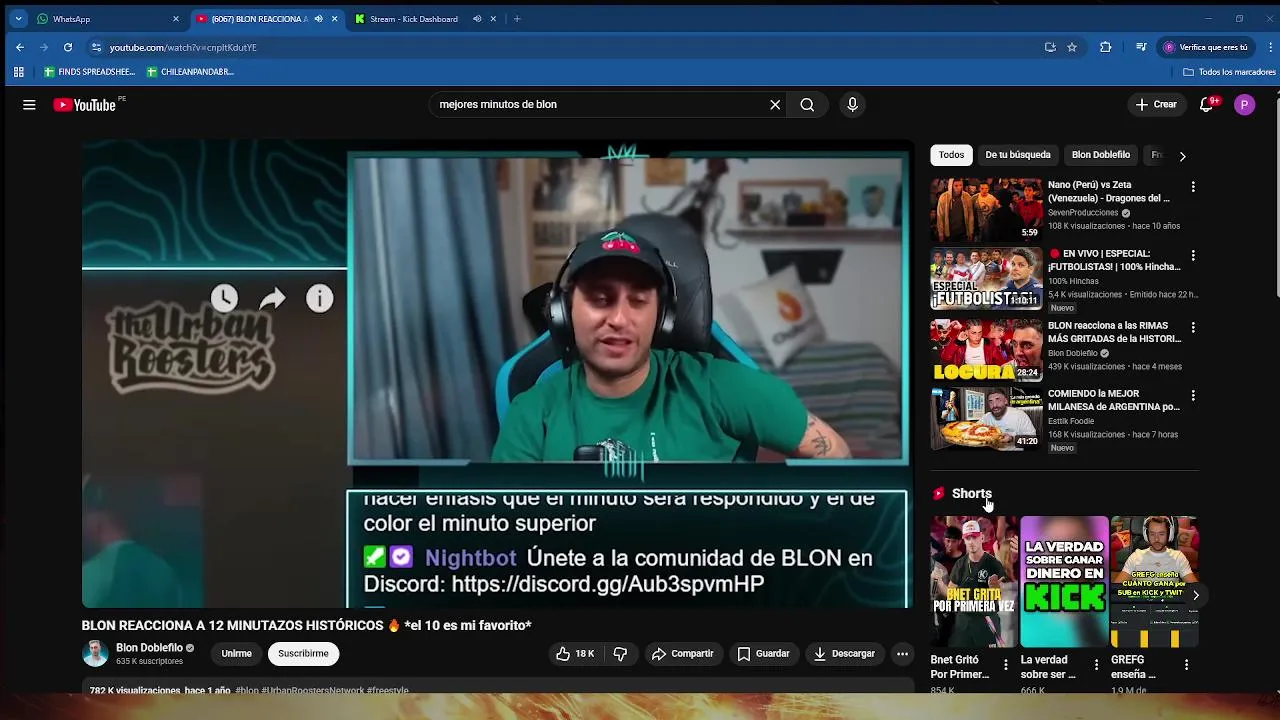This screenshot has height=720, width=1280.
Task: Open the browser extensions puzzle icon
Action: coord(1105,47)
